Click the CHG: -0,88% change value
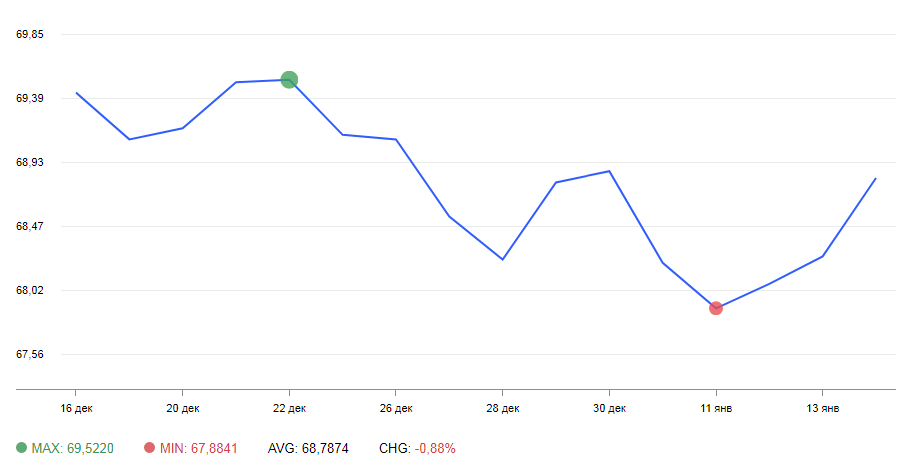913x476 pixels. [x=417, y=449]
